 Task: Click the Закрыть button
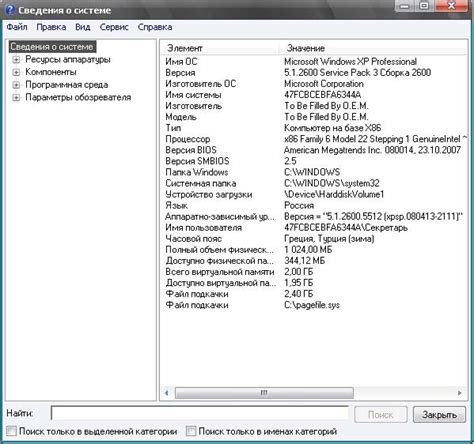(439, 415)
